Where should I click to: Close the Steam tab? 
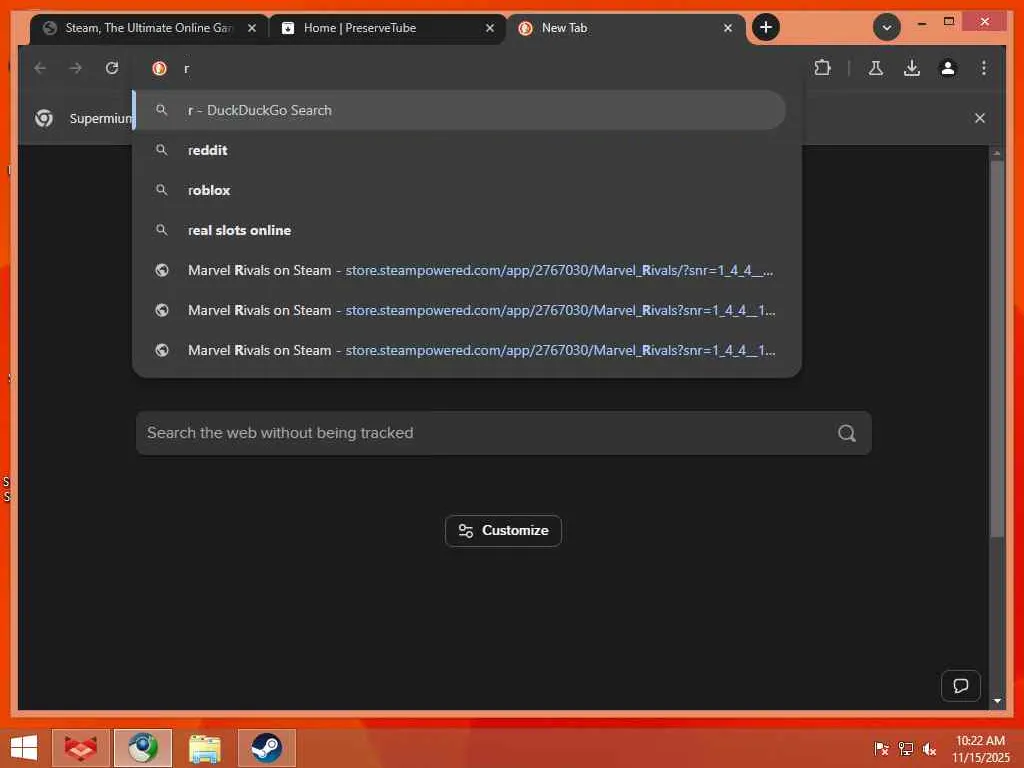coord(251,28)
